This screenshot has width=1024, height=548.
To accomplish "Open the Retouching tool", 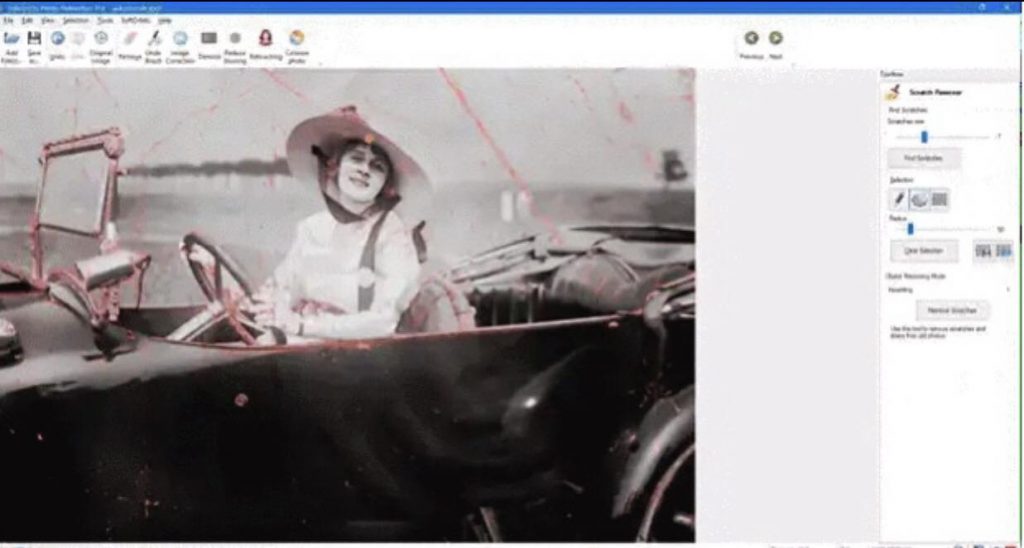I will tap(266, 43).
